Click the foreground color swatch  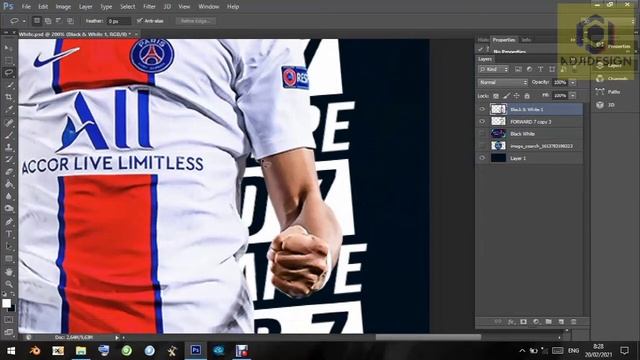coord(6,303)
